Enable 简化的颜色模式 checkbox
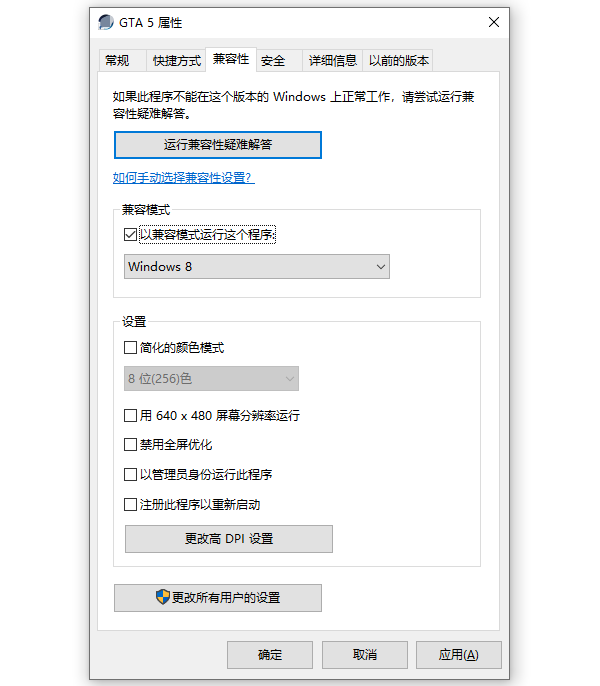 [x=130, y=348]
